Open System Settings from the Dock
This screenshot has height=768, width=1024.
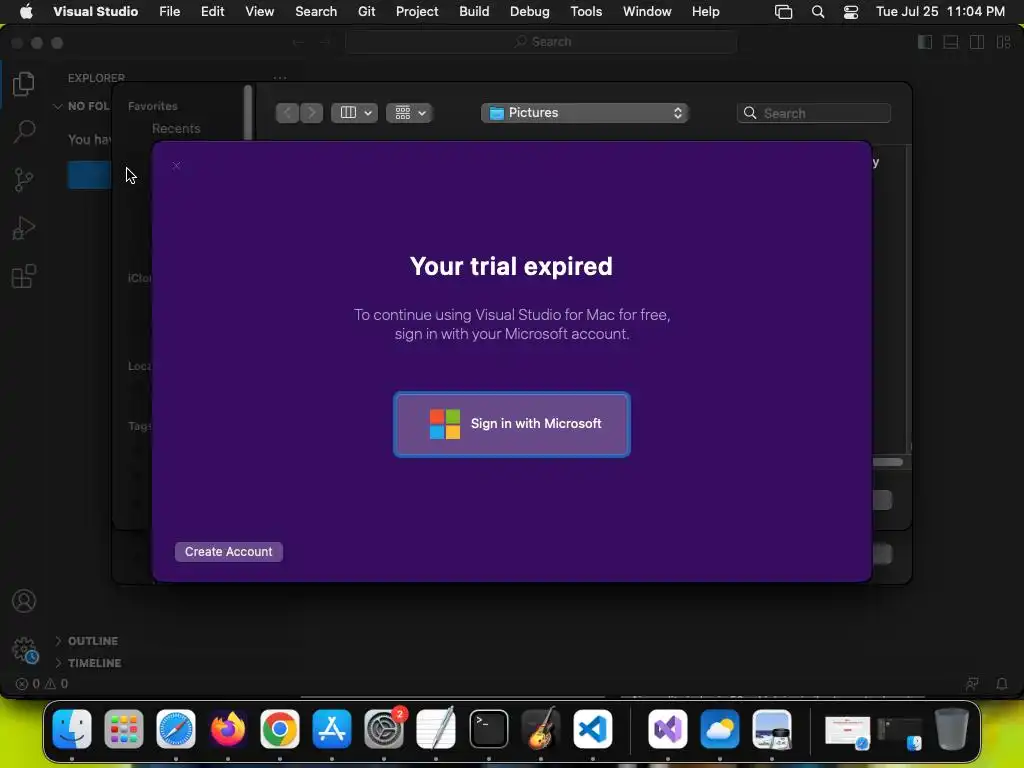click(384, 729)
